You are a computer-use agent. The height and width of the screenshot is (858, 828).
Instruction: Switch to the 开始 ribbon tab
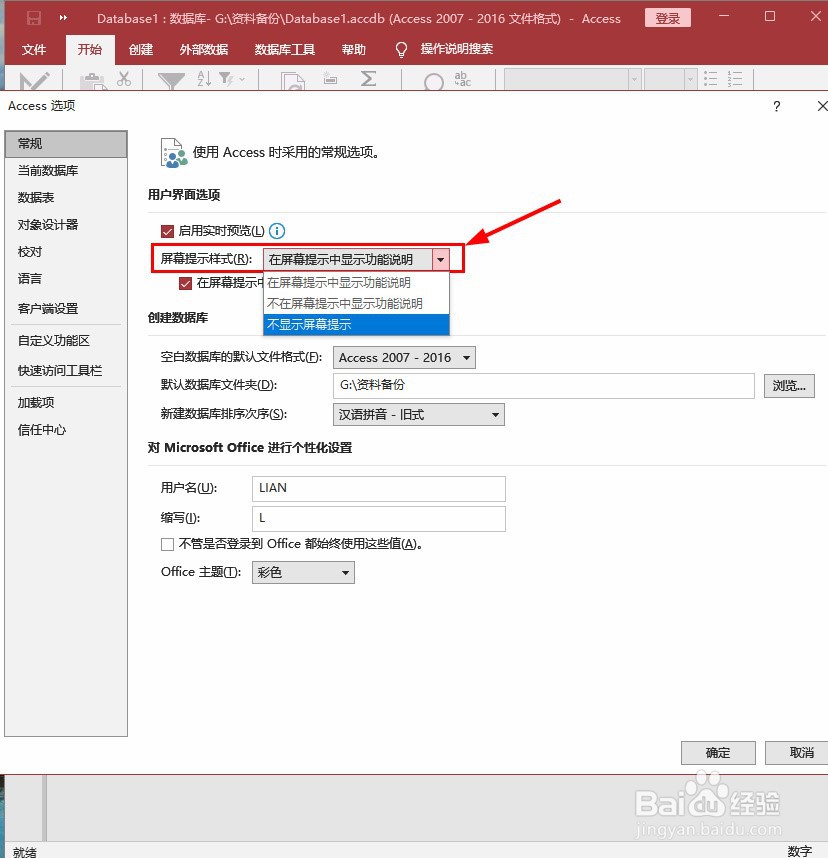(x=90, y=50)
